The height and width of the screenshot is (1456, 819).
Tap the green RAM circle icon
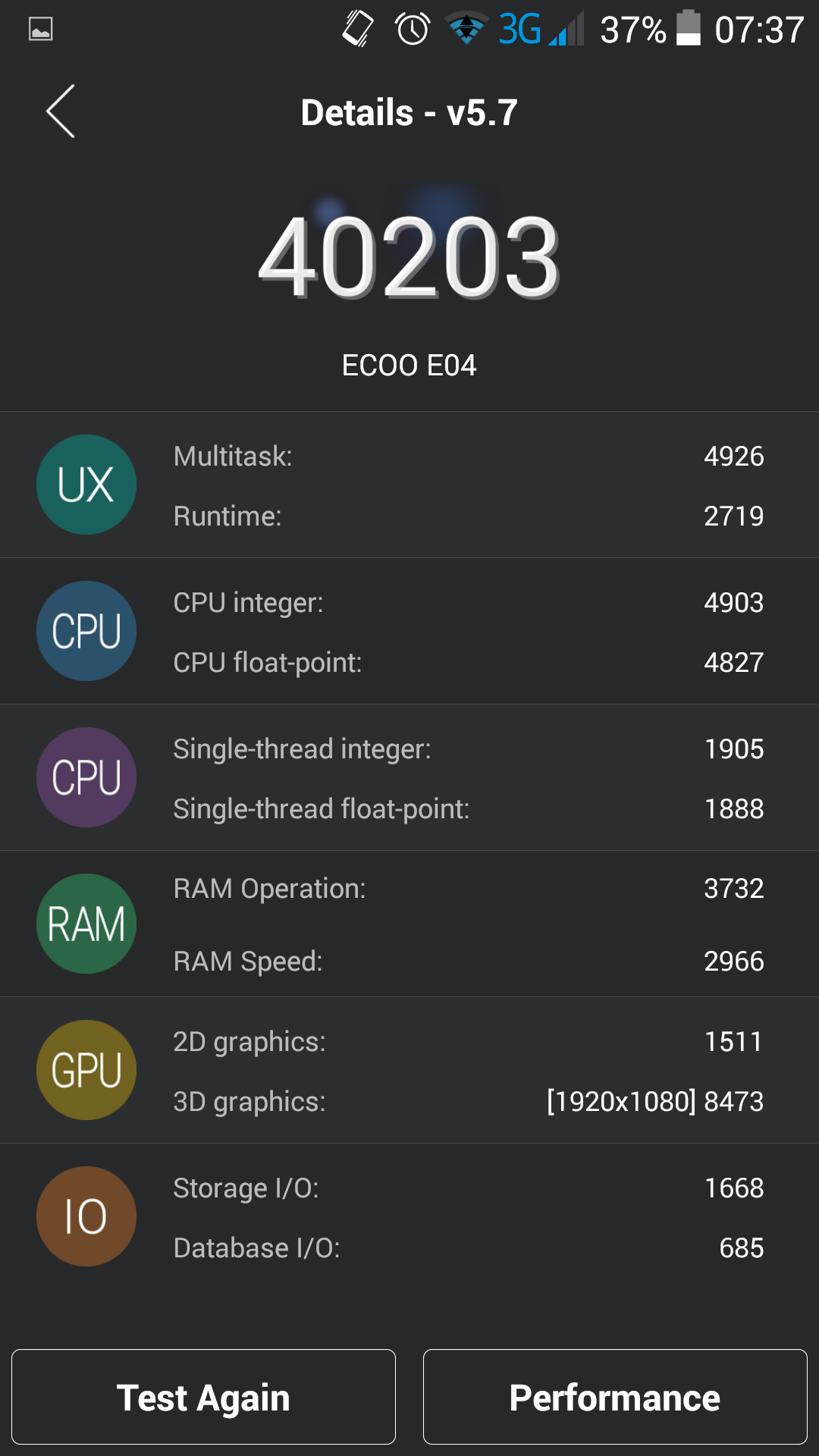[86, 924]
